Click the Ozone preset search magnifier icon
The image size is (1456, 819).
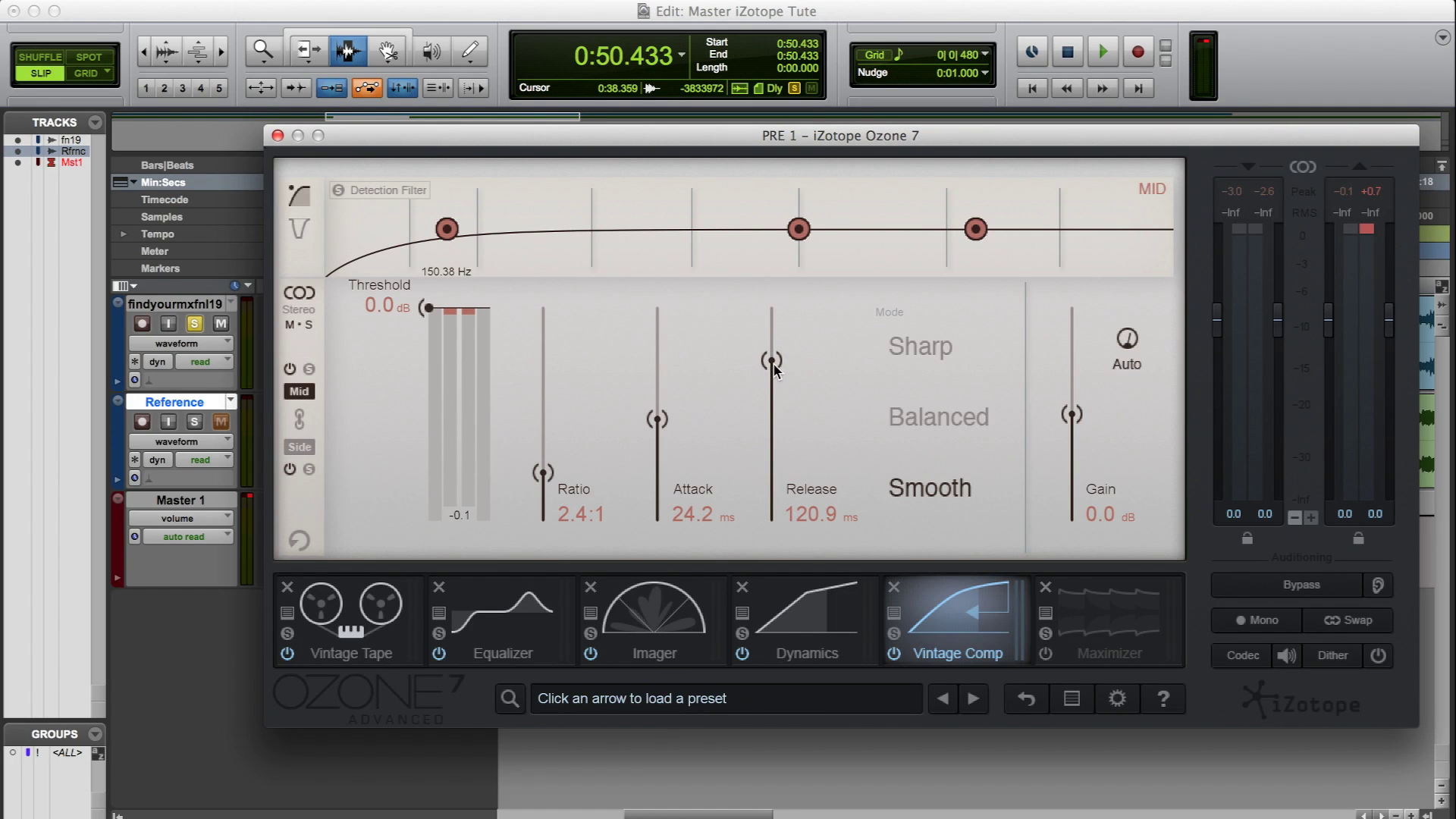[x=510, y=698]
